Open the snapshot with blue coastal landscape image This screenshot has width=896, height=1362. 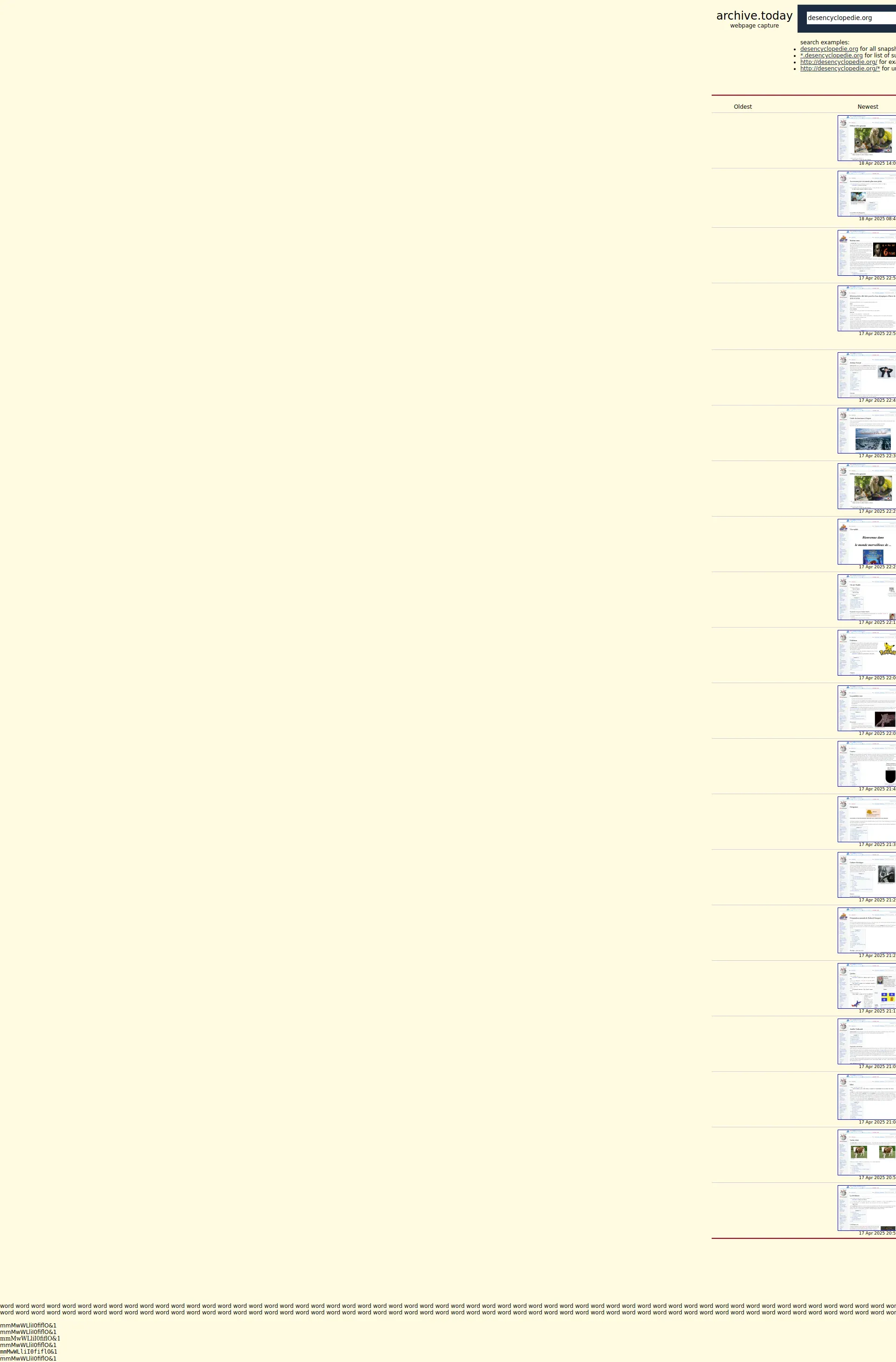(867, 430)
